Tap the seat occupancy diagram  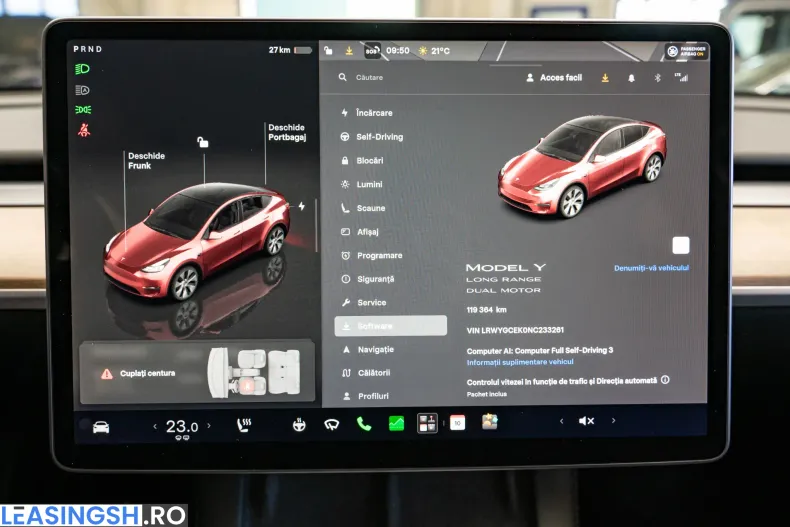[x=254, y=372]
